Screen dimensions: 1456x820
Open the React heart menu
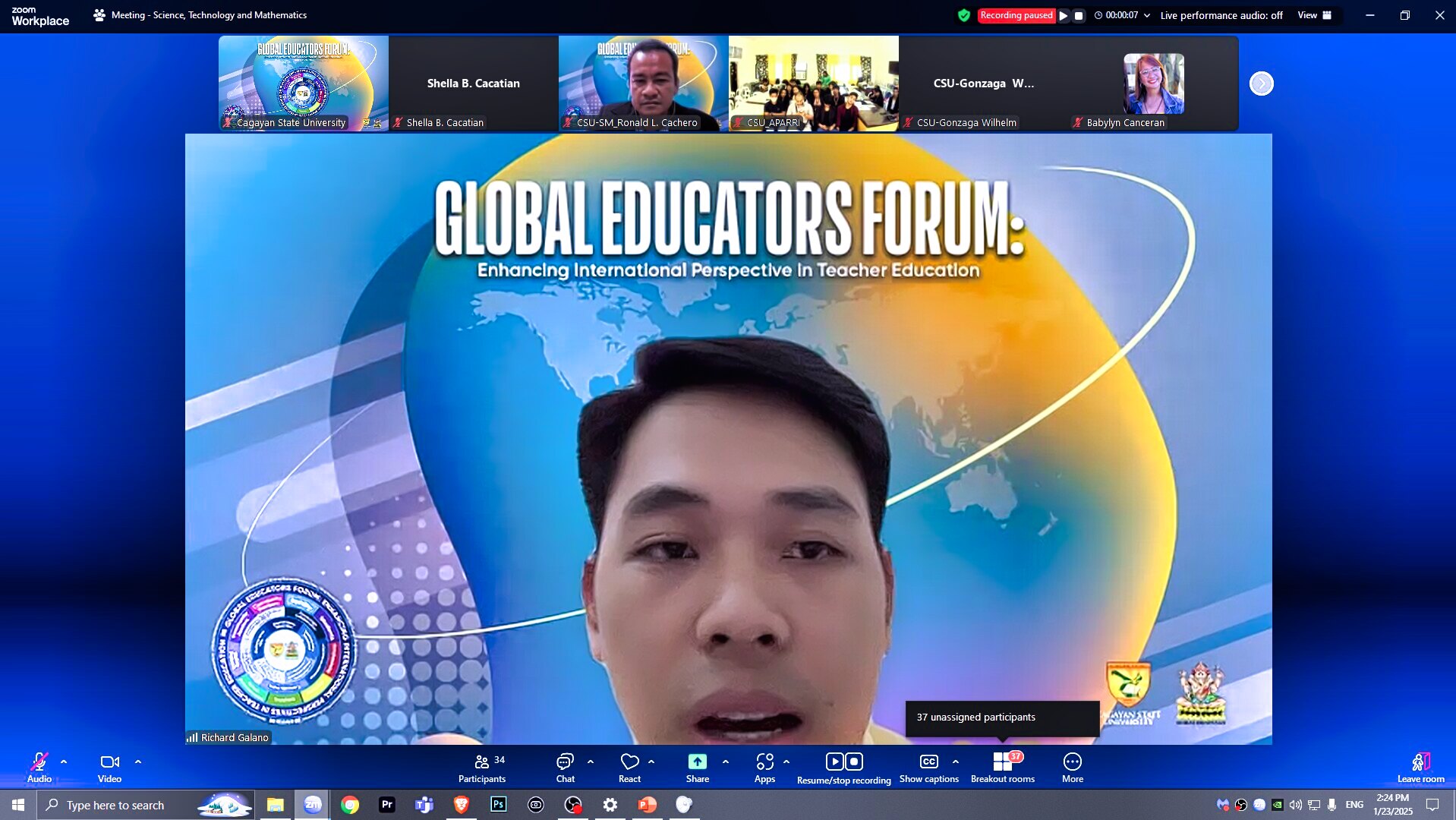629,767
